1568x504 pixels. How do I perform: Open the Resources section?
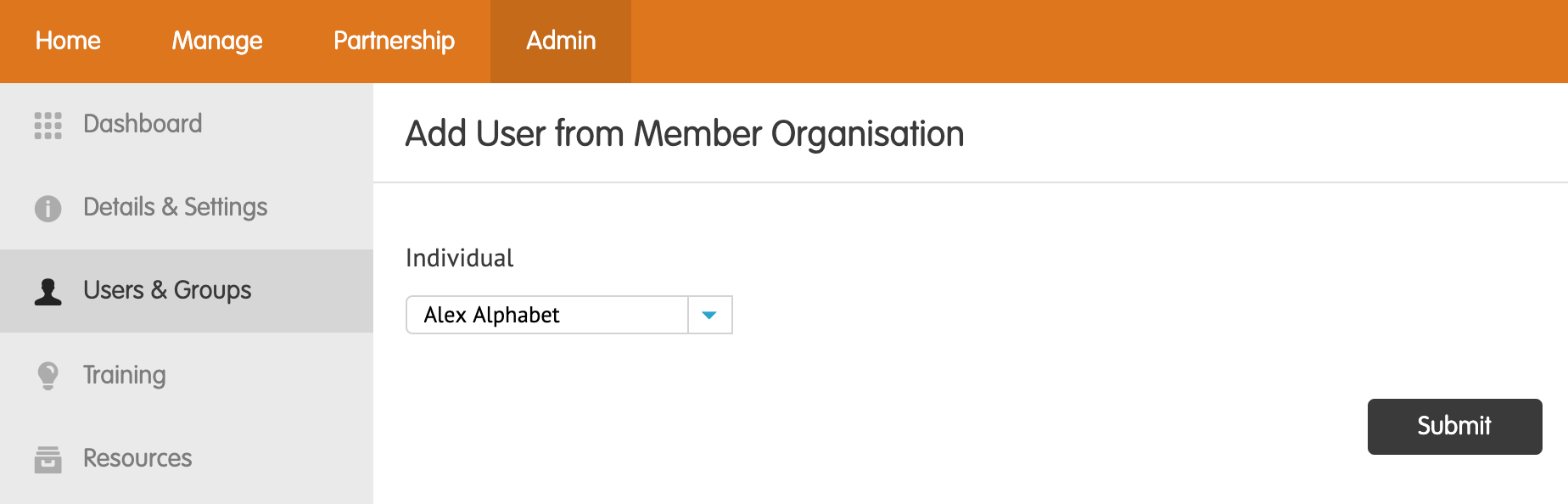pyautogui.click(x=187, y=458)
